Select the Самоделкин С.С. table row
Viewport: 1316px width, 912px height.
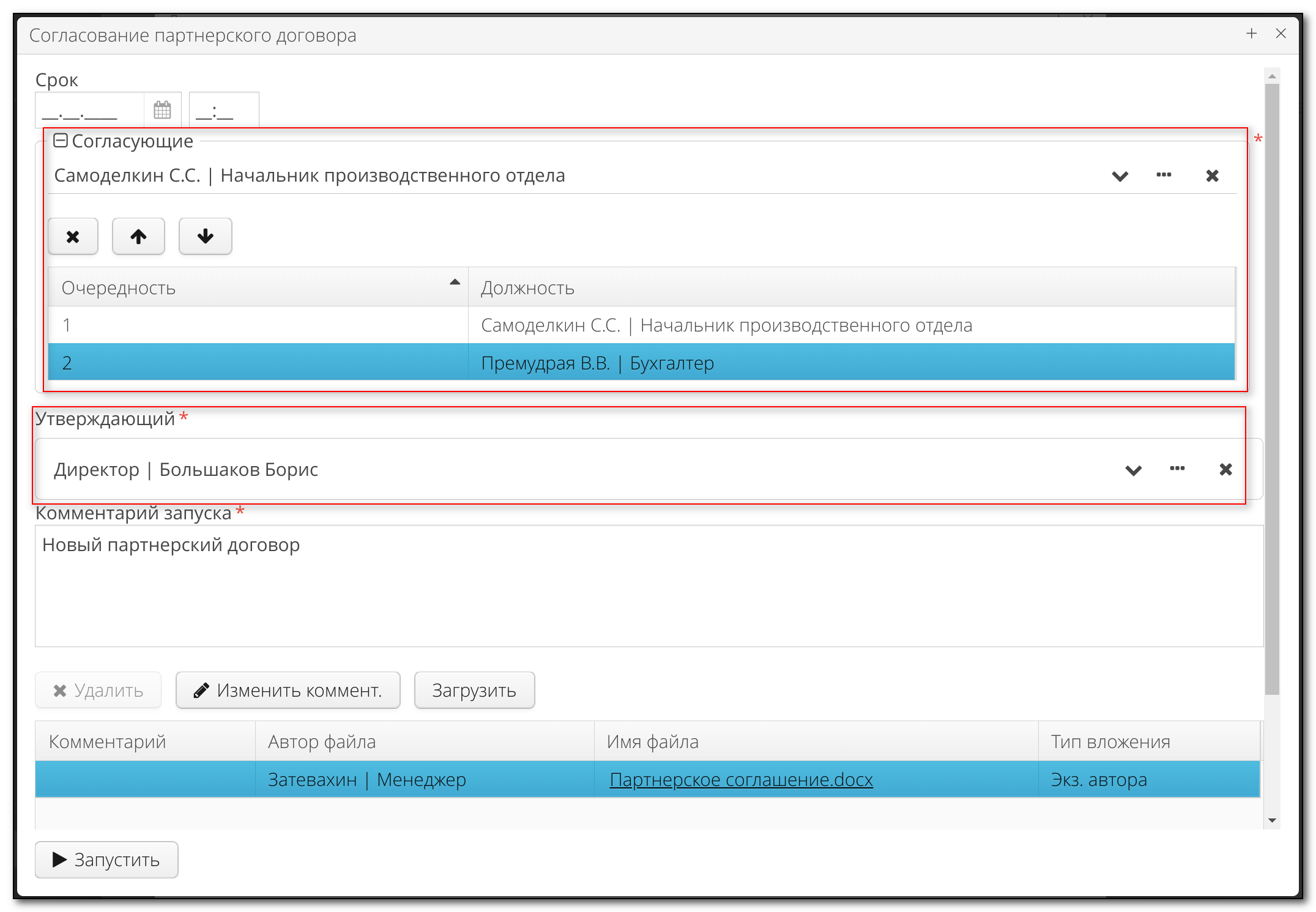[x=726, y=325]
